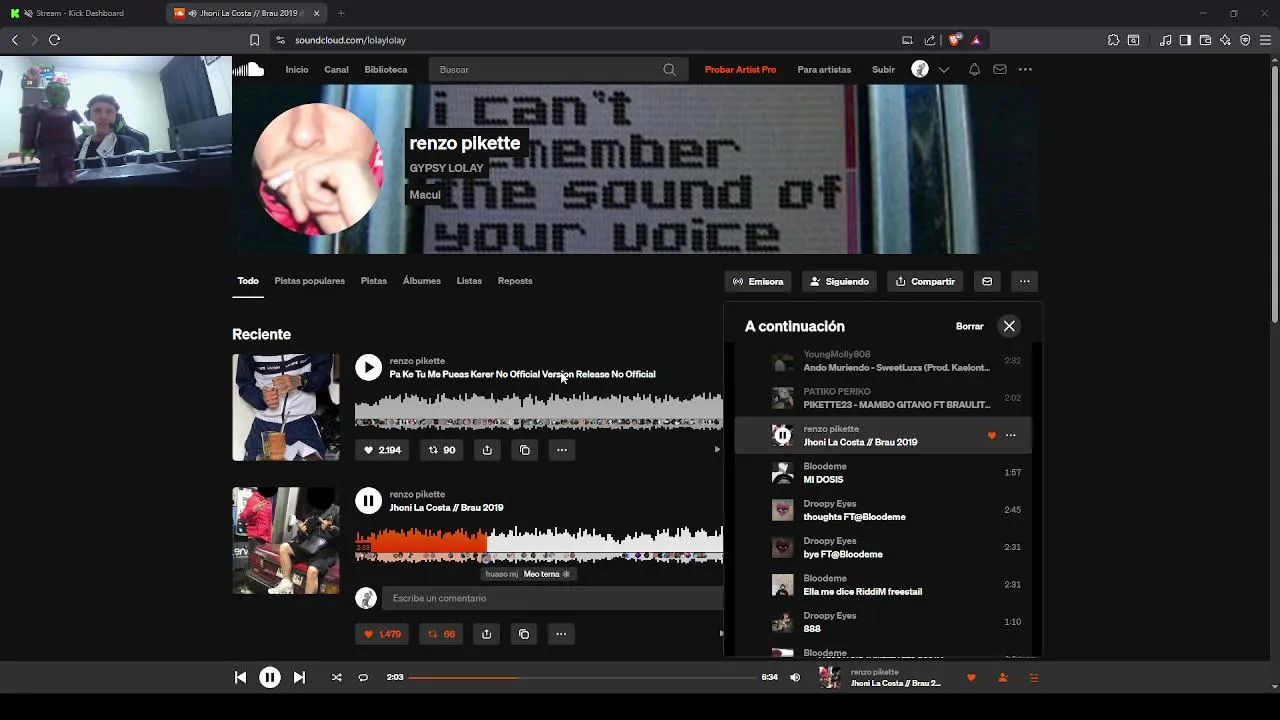Image resolution: width=1280 pixels, height=720 pixels.
Task: Open the user avatar in header
Action: click(x=920, y=69)
